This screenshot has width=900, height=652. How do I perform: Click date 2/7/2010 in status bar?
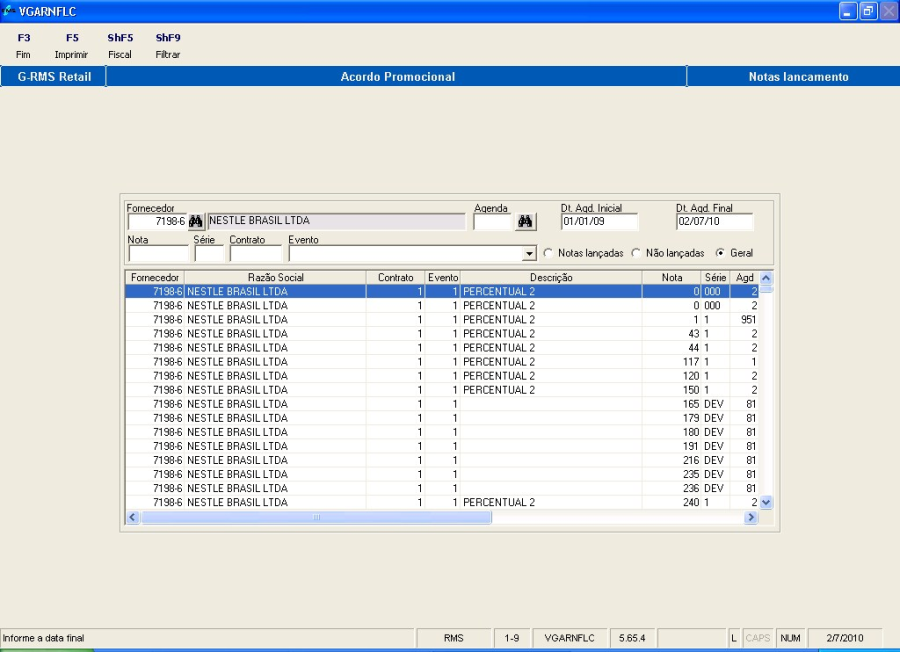(845, 638)
